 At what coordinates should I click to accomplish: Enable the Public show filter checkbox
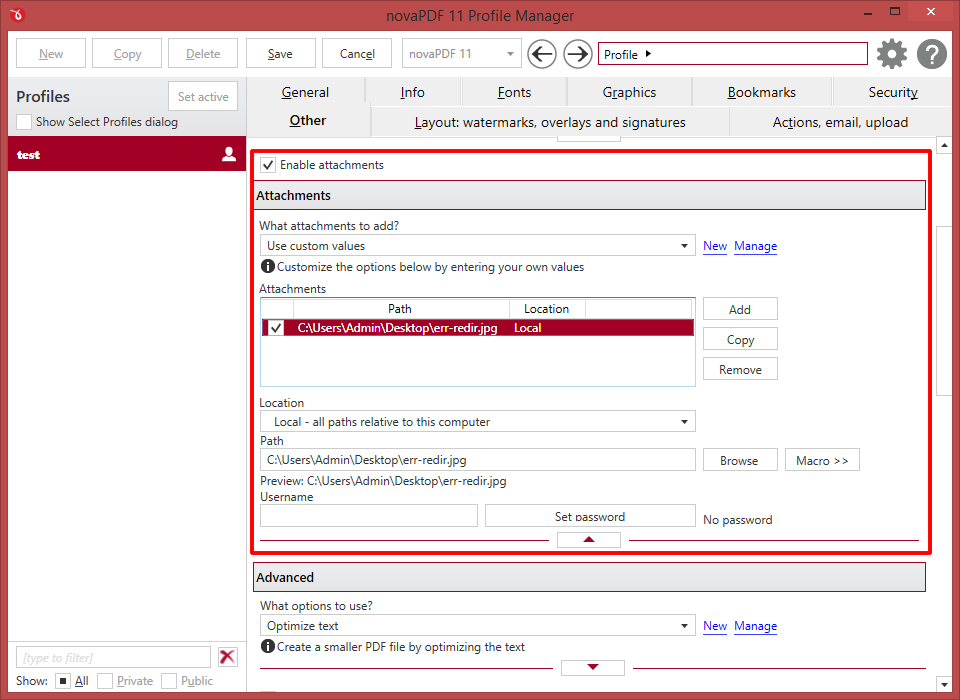pos(169,680)
